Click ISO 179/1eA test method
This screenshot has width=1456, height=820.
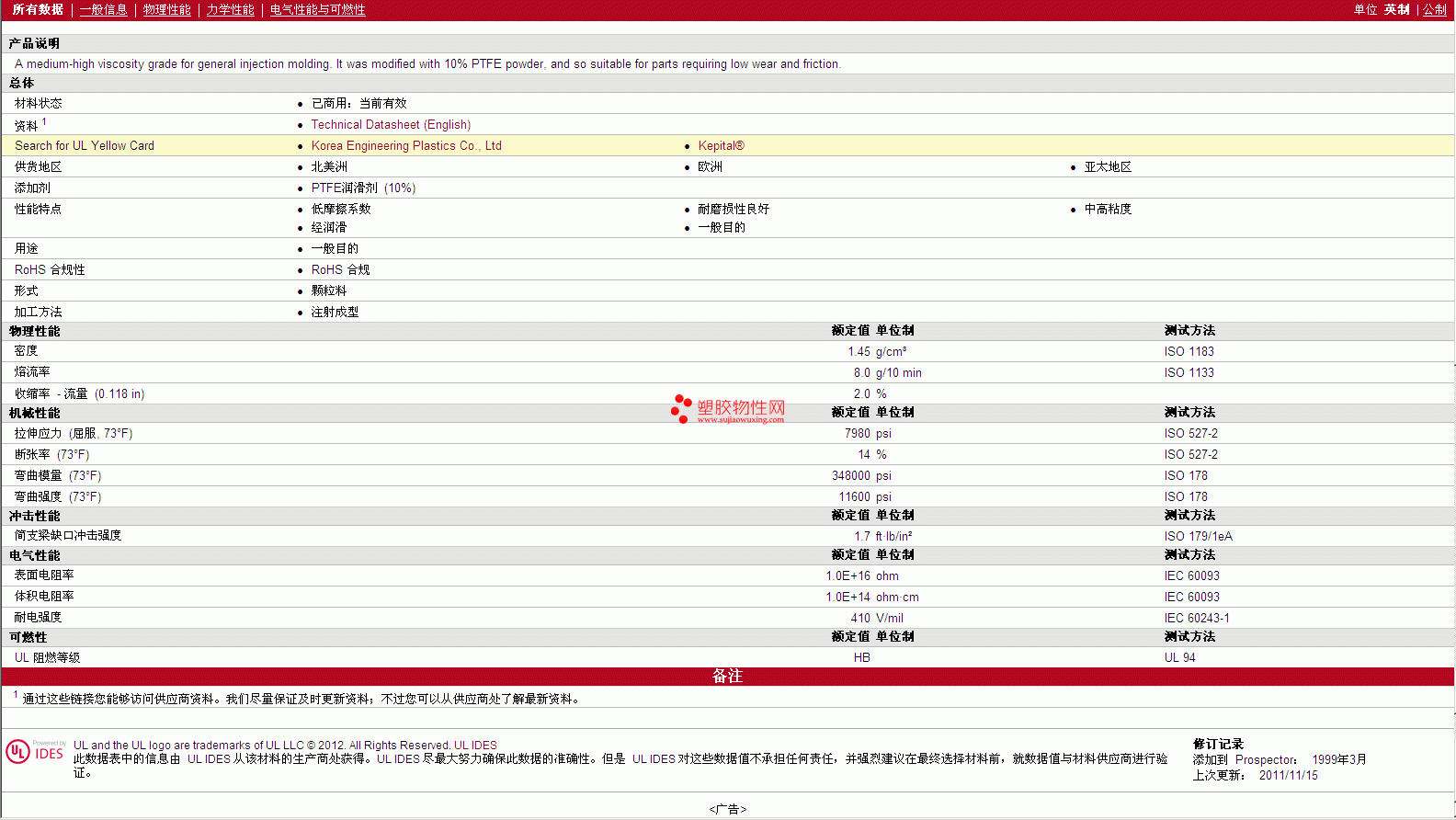(1199, 536)
